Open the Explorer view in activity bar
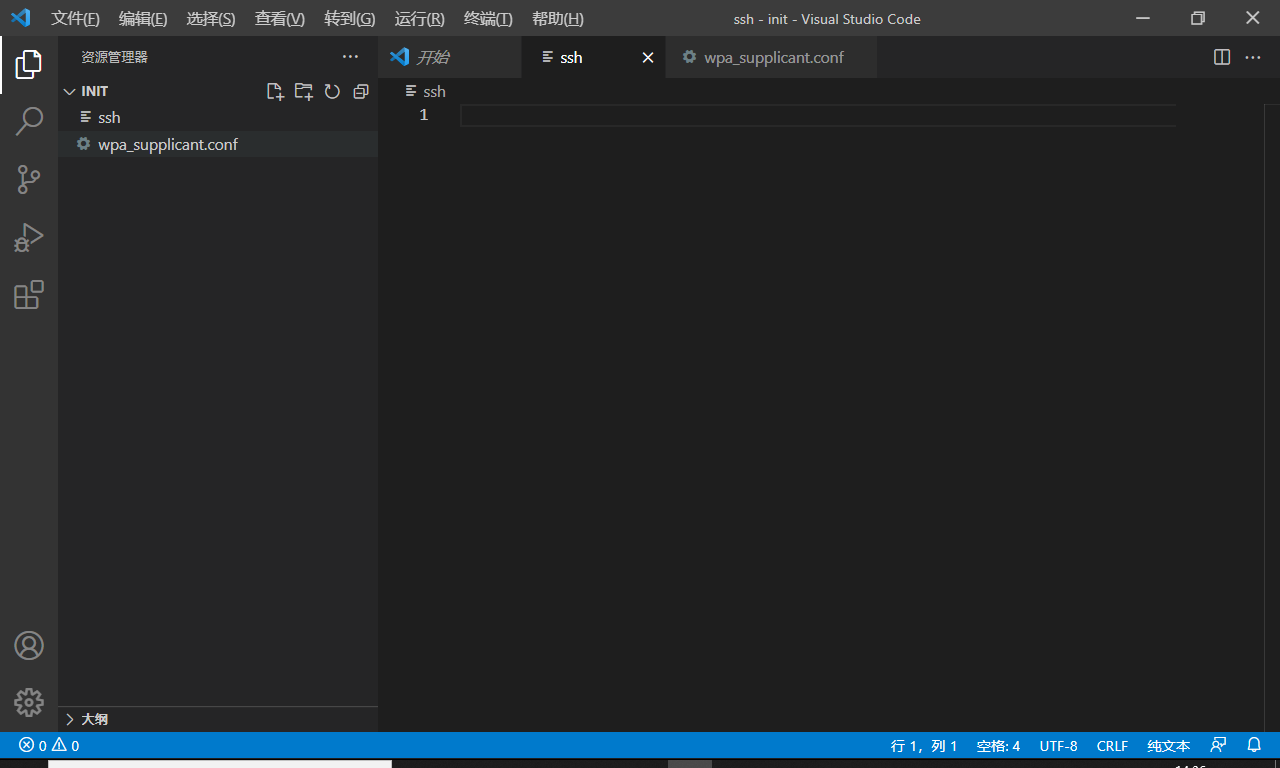This screenshot has height=768, width=1280. 29,64
